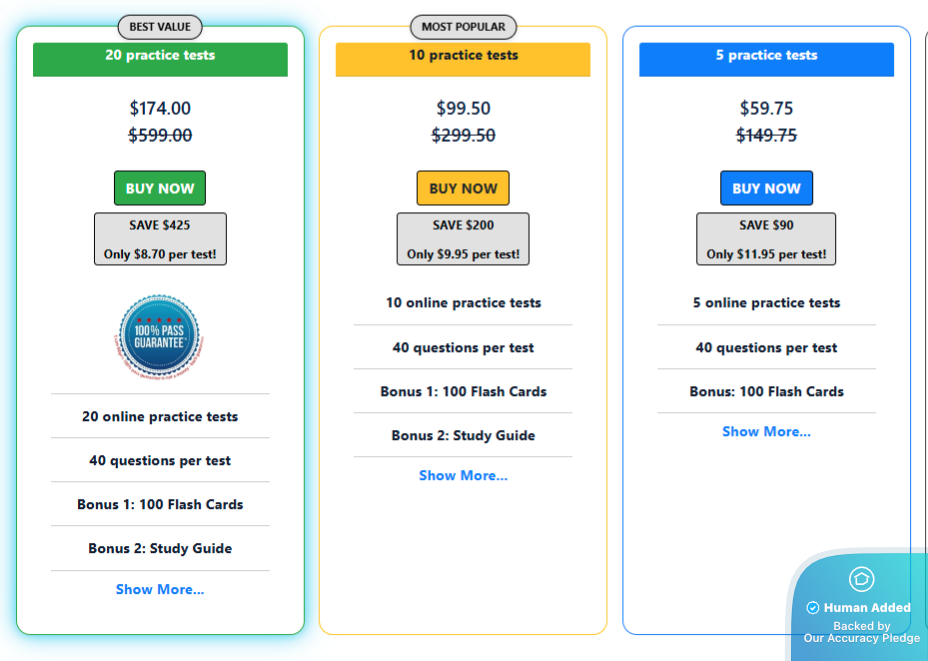The width and height of the screenshot is (928, 661).
Task: Click the SAVE $425 savings box
Action: [160, 239]
